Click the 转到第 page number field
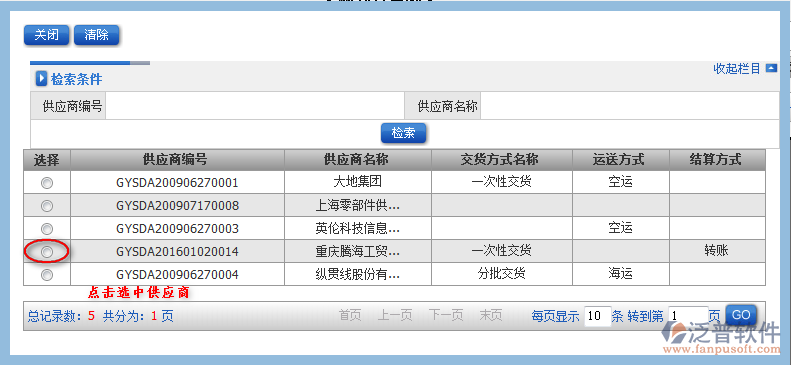Screen dimensions: 791x365 pos(688,316)
